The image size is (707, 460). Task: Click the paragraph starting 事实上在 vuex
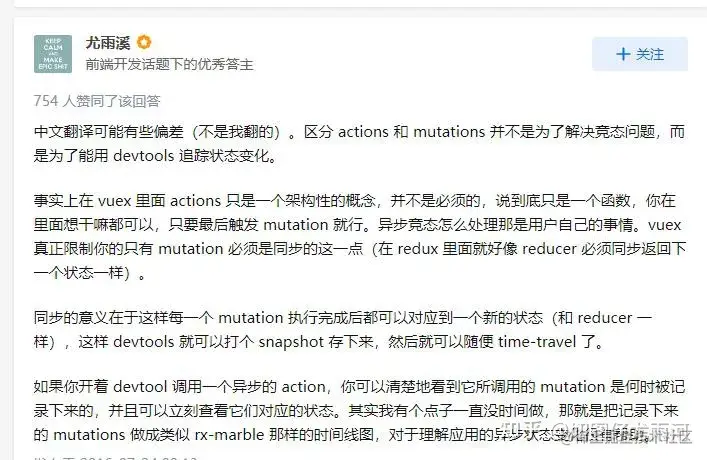[x=359, y=236]
